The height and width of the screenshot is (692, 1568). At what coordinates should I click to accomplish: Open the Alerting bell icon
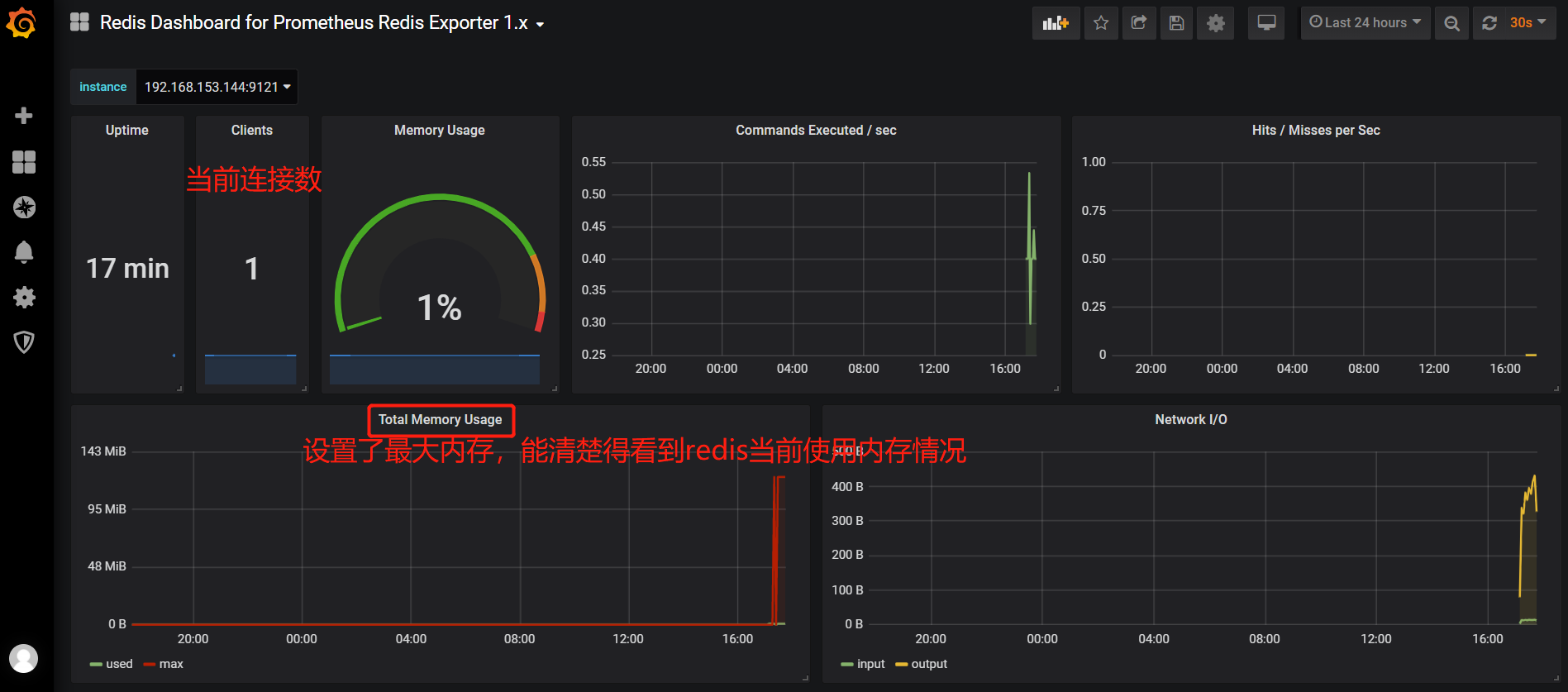pyautogui.click(x=24, y=252)
